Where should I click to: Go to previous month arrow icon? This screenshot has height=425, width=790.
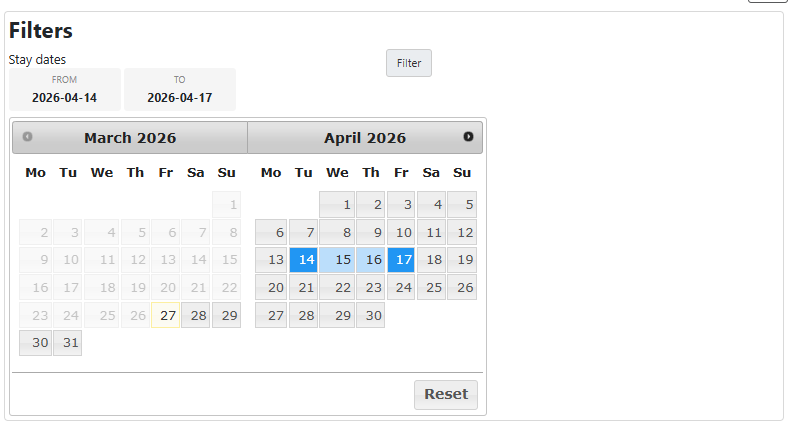[27, 137]
